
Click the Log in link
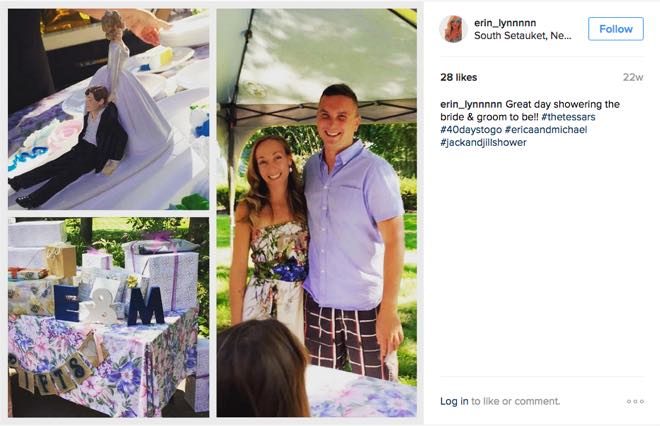[454, 402]
